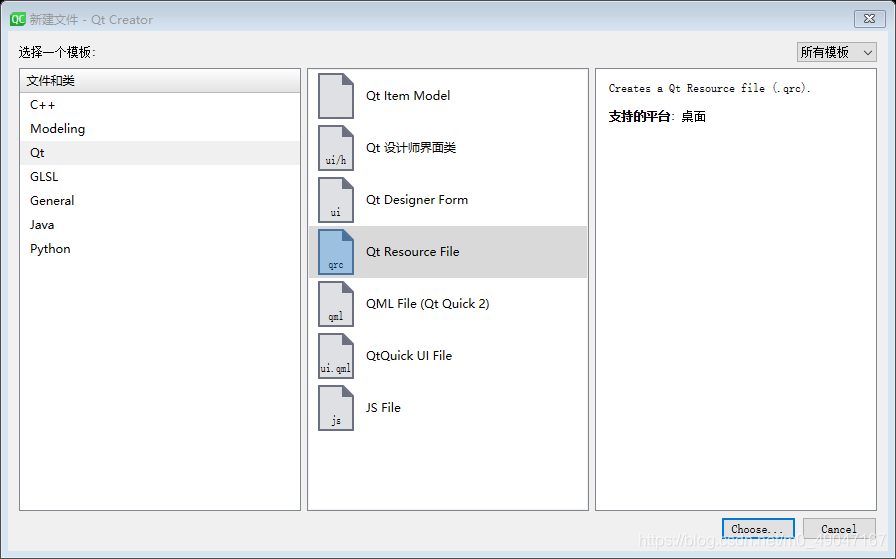Close the 新建文件 dialog window
Screen dimensions: 896x559
[x=870, y=19]
